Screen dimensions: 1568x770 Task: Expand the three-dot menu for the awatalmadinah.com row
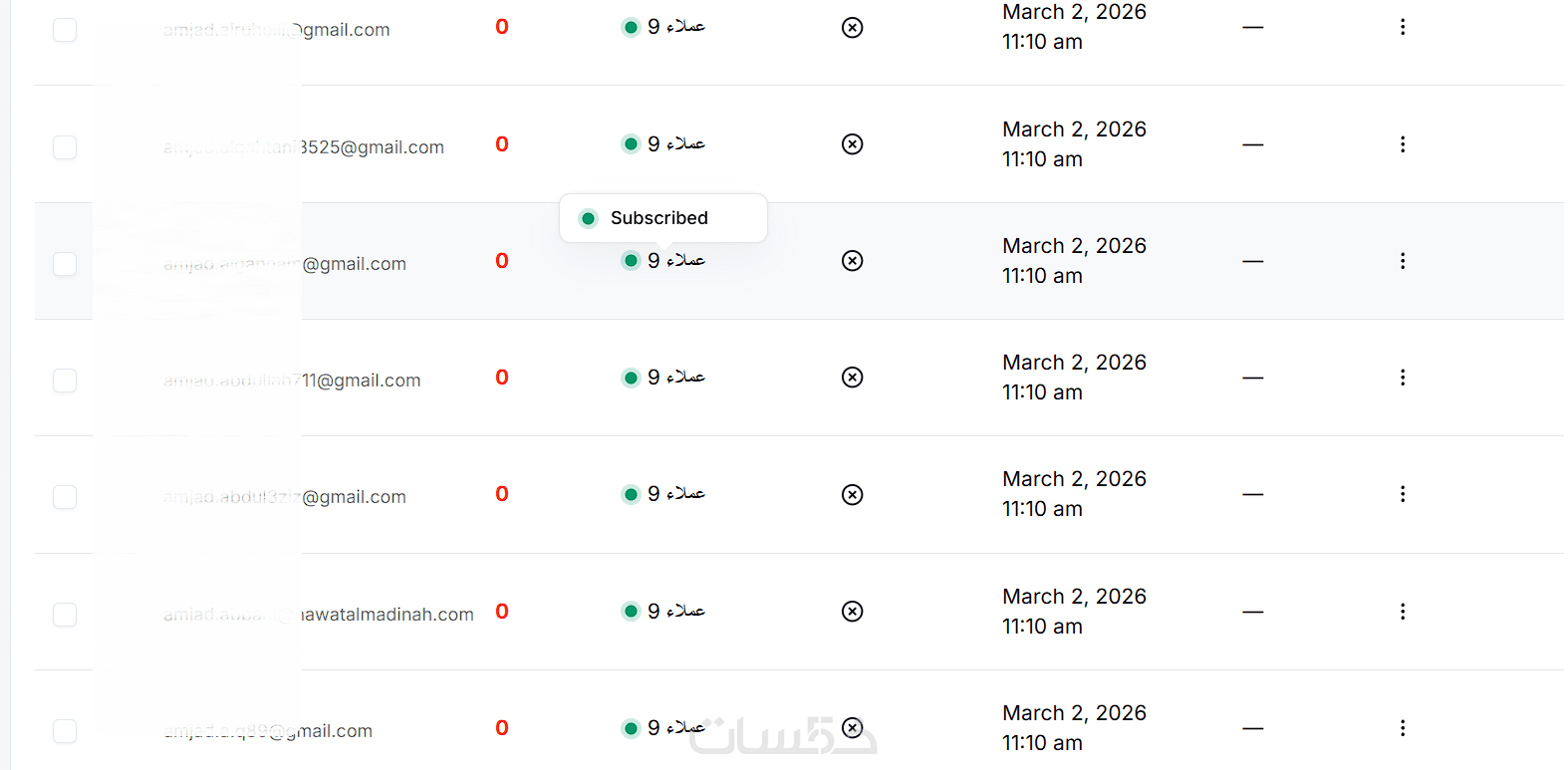click(x=1403, y=612)
